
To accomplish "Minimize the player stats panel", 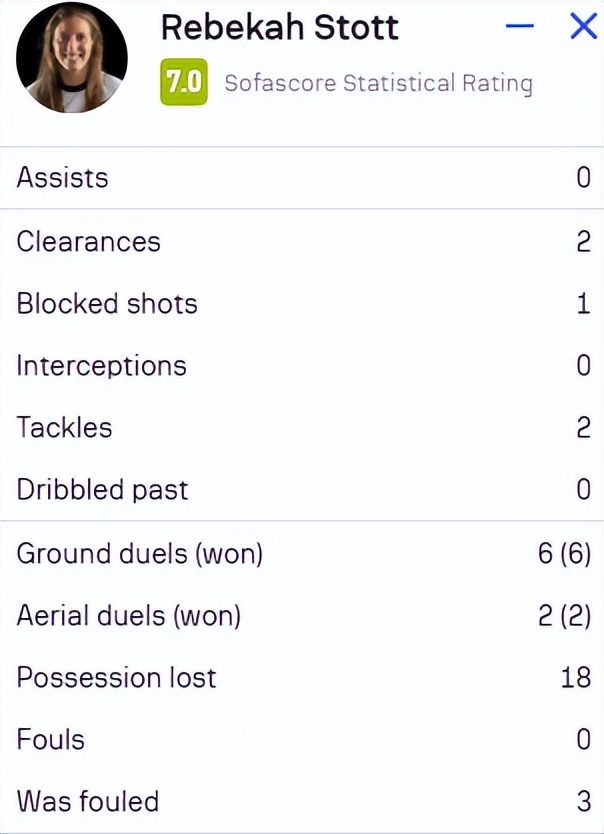I will 520,27.
